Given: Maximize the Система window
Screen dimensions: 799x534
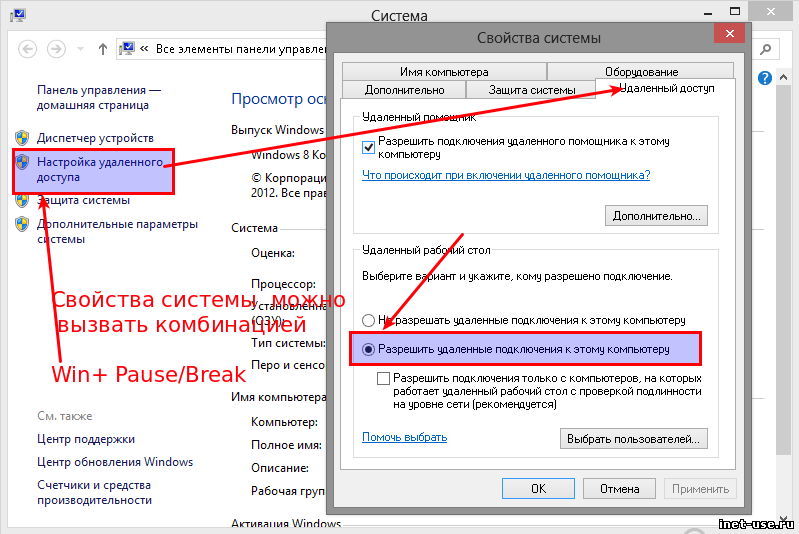Looking at the screenshot, I should [735, 11].
